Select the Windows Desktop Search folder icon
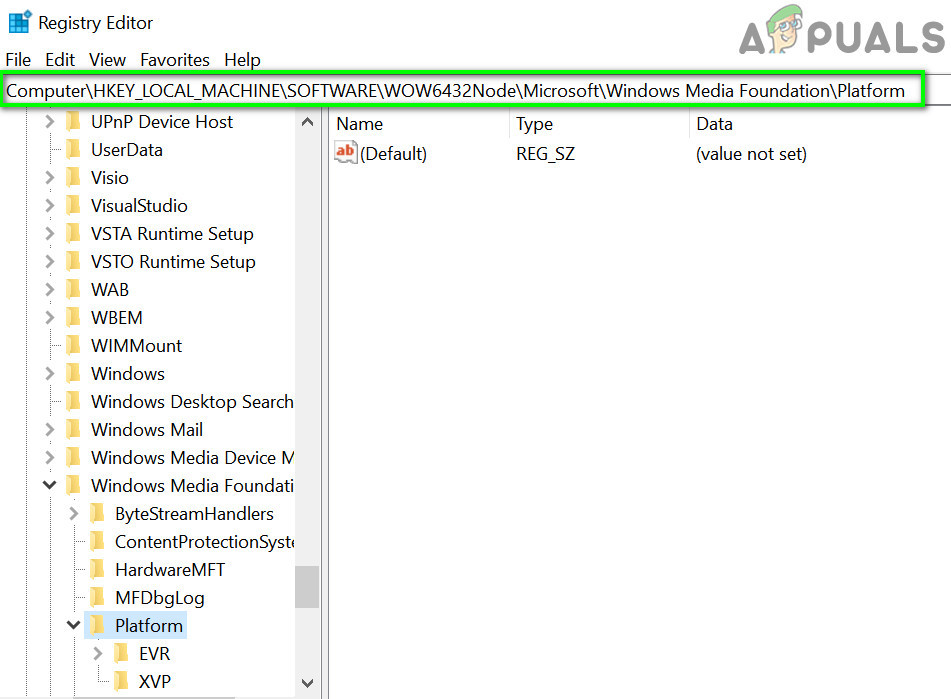This screenshot has width=951, height=699. click(73, 401)
